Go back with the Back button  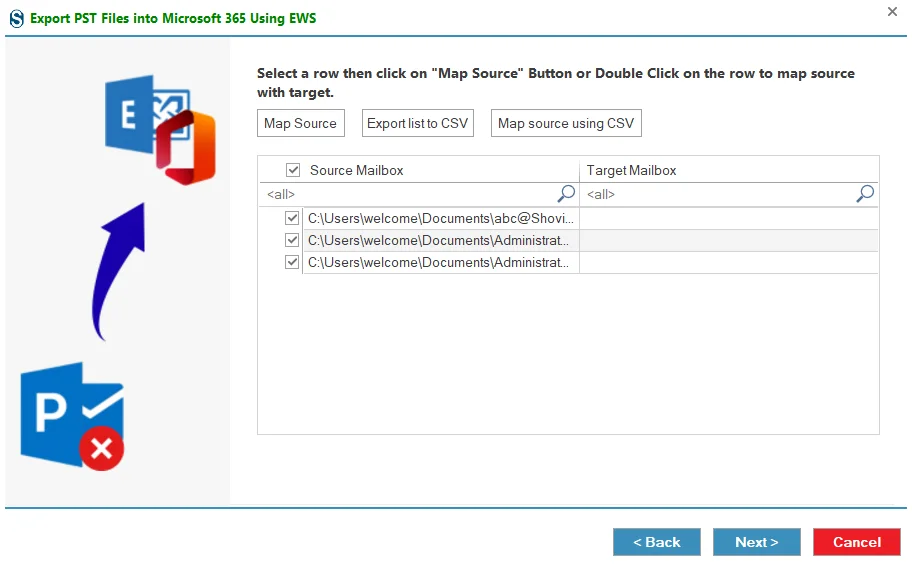point(657,542)
